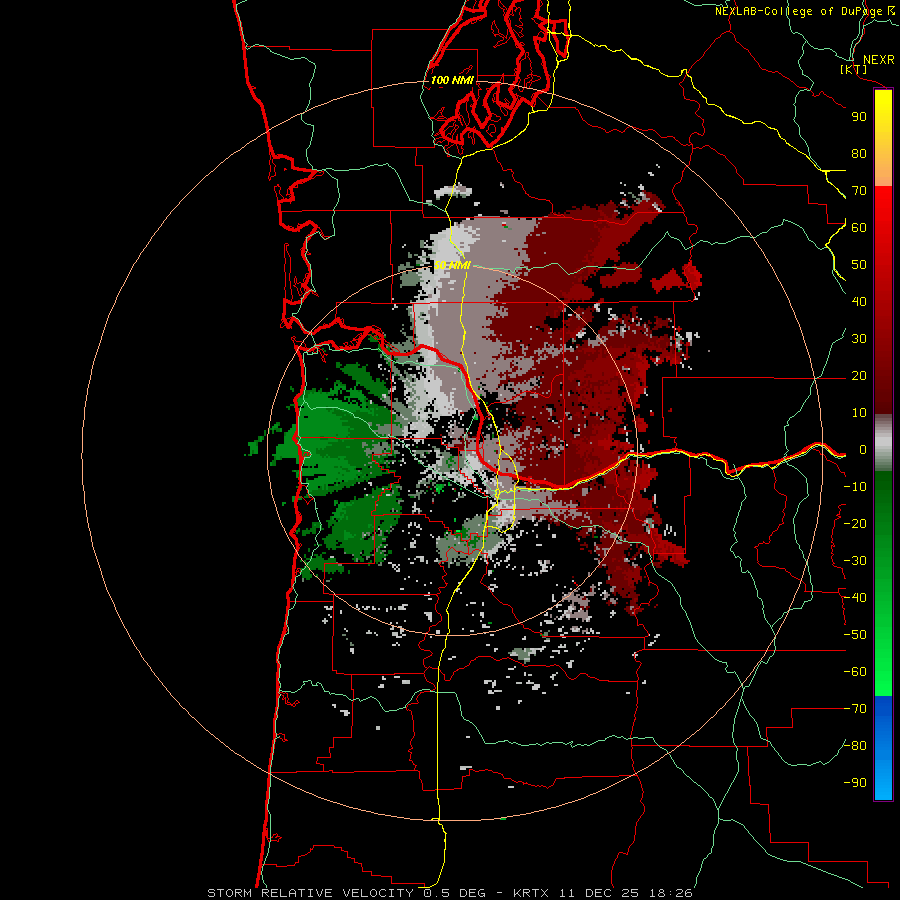Viewport: 900px width, 900px height.
Task: Click the blue segment at the color bar bottom
Action: click(883, 747)
